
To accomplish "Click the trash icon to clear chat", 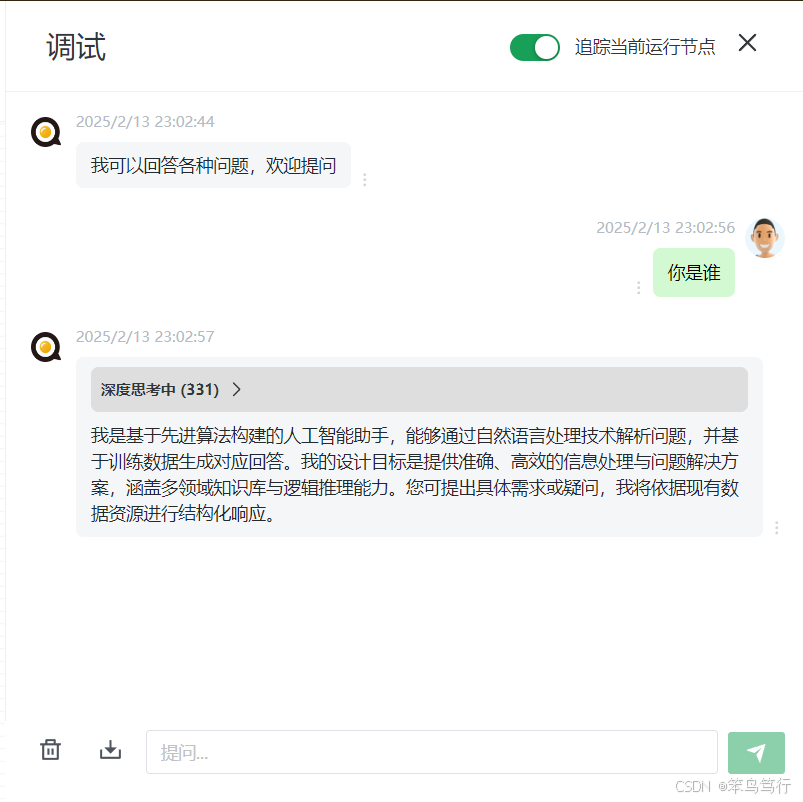I will (x=50, y=750).
